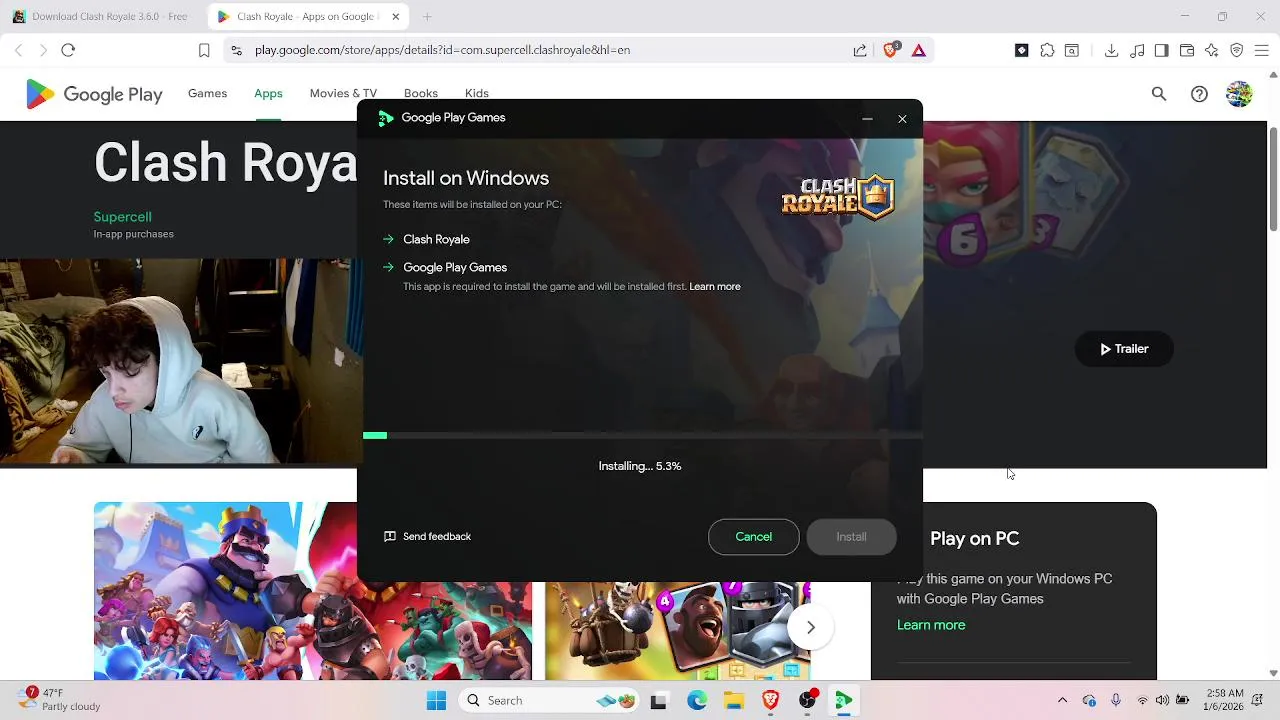This screenshot has width=1280, height=720.
Task: Close the Google Play Games installer dialog
Action: pyautogui.click(x=902, y=119)
